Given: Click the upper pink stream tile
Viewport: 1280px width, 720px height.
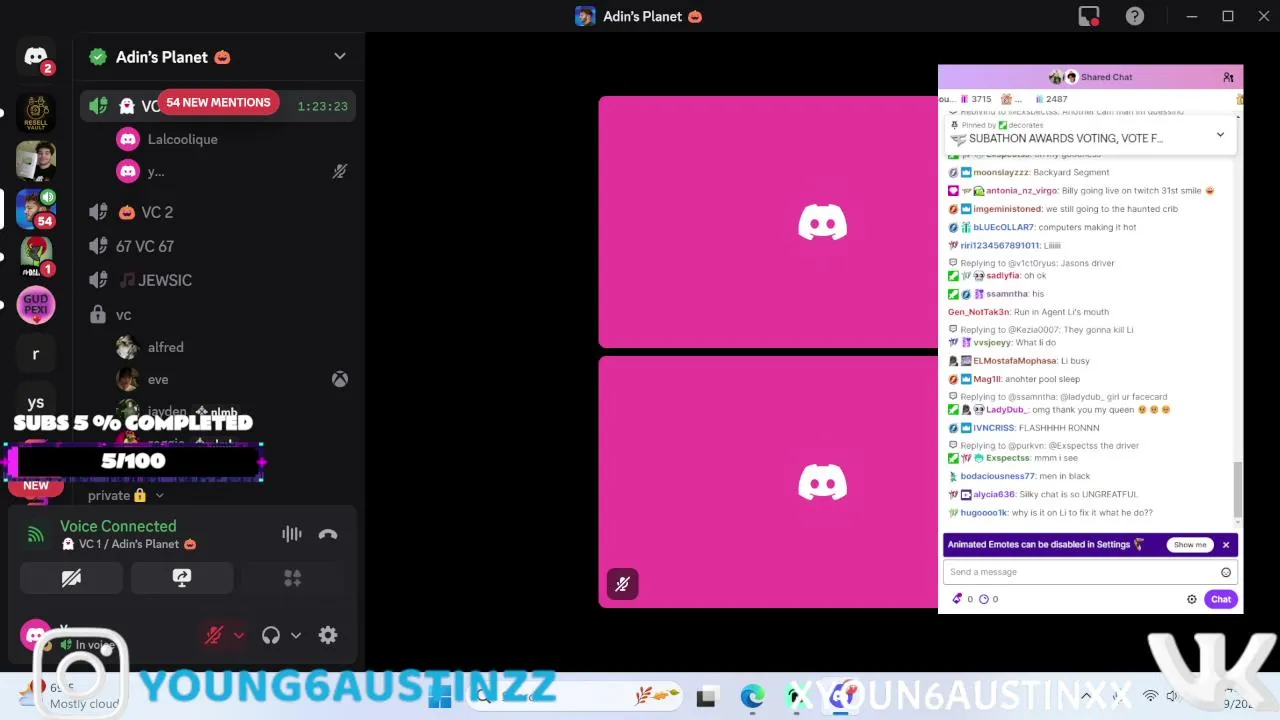Looking at the screenshot, I should (768, 222).
